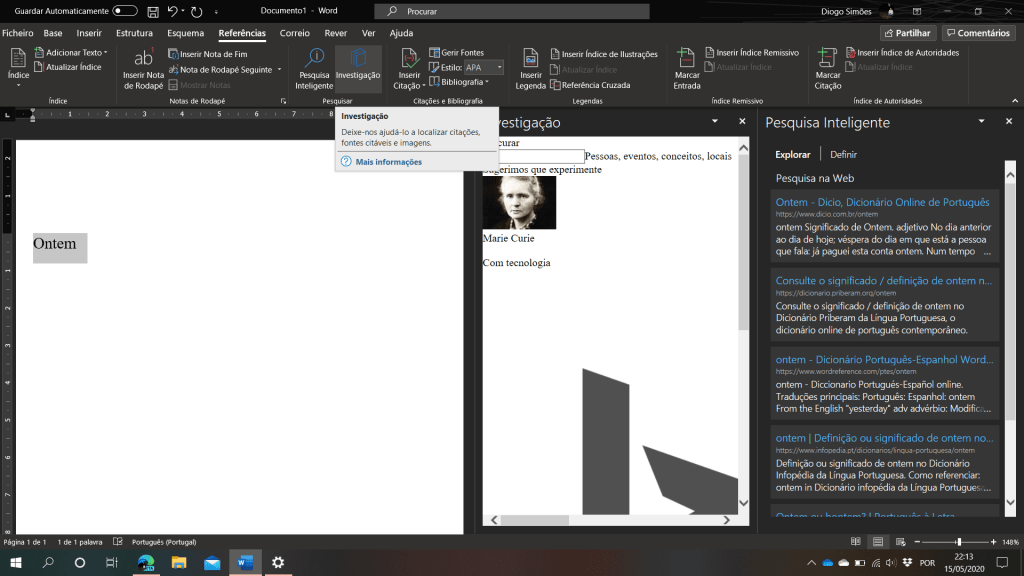Toggle the Guardar Automaticamente switch
The height and width of the screenshot is (576, 1024).
(x=125, y=11)
